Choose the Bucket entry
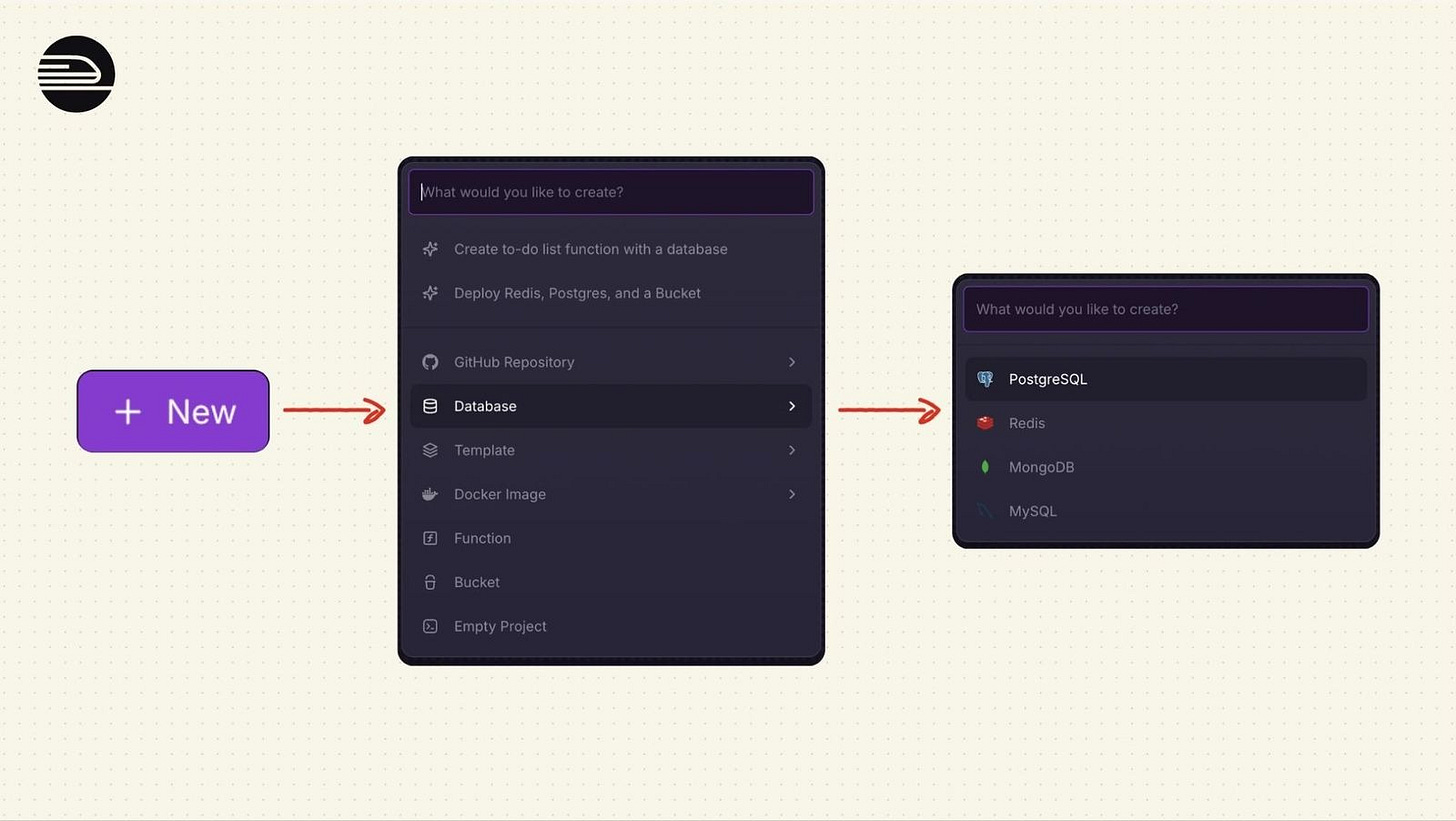Screen dimensions: 1456x821 pos(611,582)
